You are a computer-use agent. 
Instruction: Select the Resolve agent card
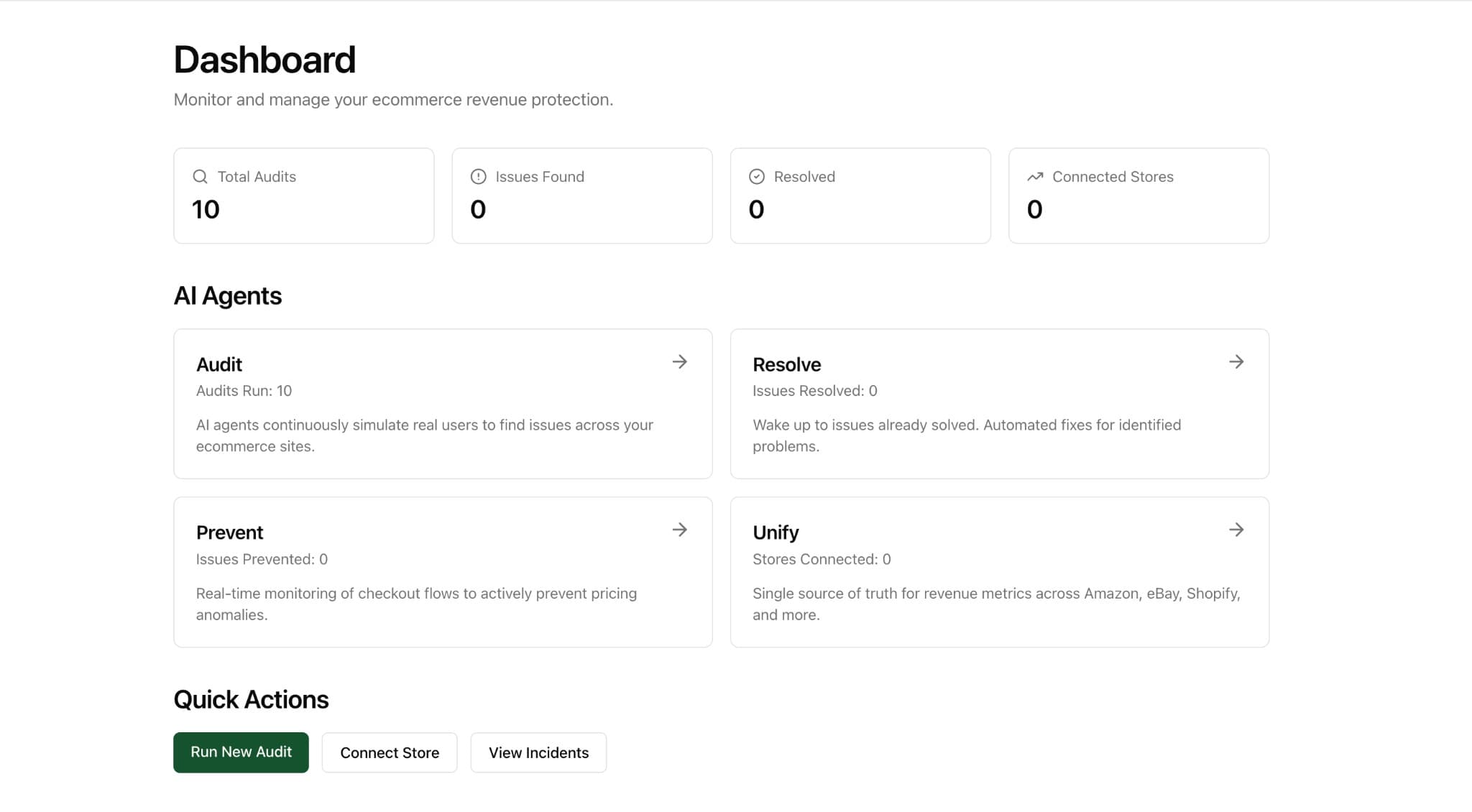coord(999,404)
